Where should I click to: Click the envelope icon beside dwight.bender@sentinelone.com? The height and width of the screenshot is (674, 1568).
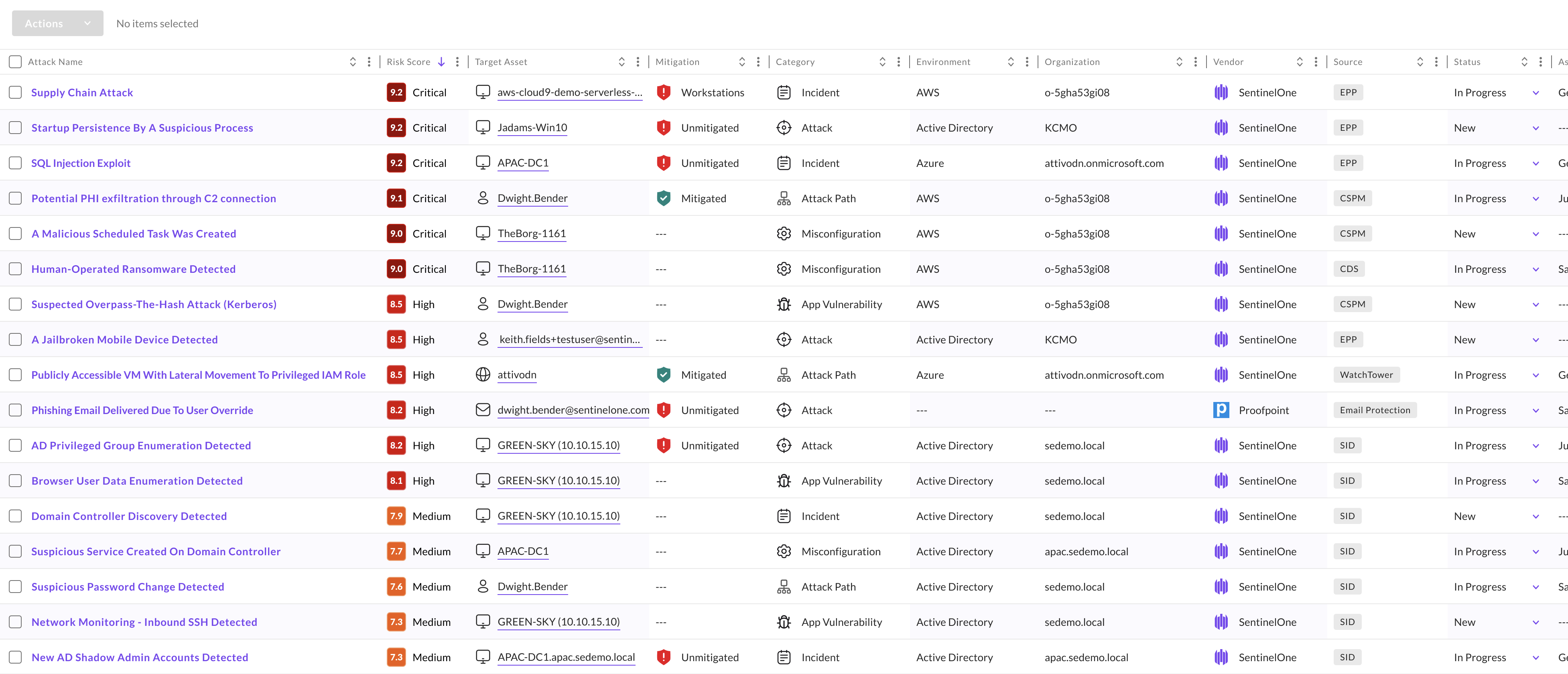483,410
